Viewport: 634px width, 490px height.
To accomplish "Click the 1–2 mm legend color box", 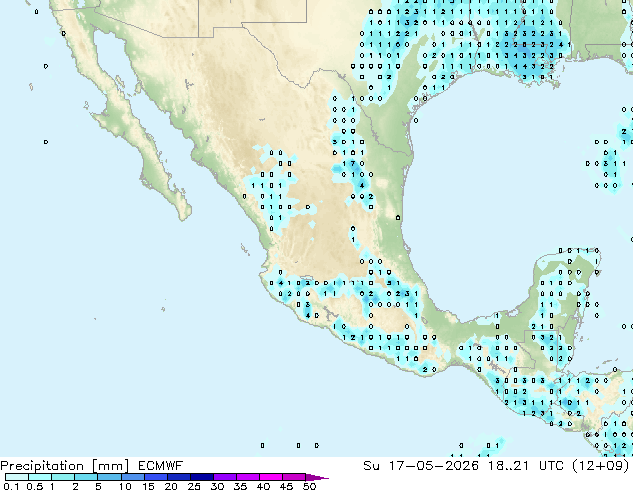I will [x=63, y=477].
